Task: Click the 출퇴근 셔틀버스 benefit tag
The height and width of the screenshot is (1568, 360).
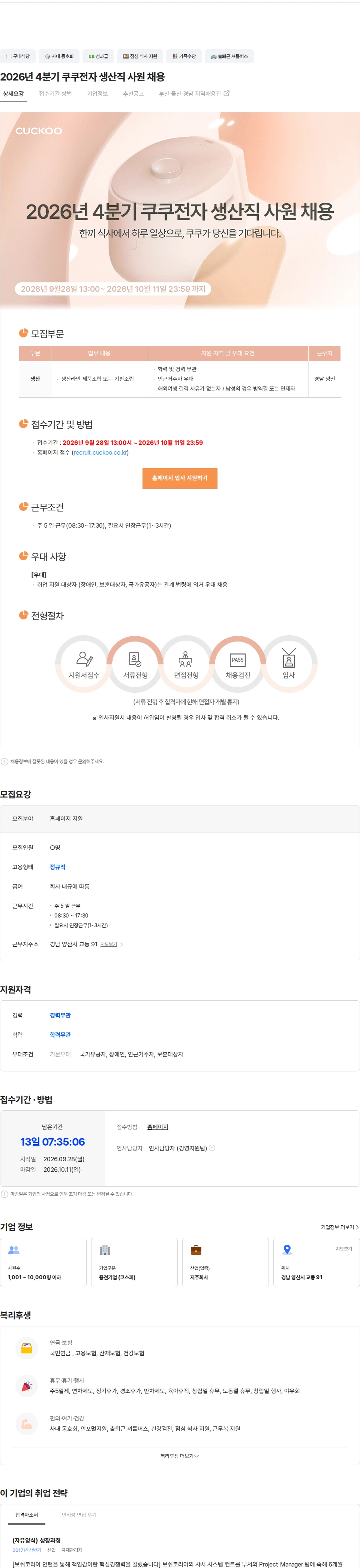Action: 229,56
